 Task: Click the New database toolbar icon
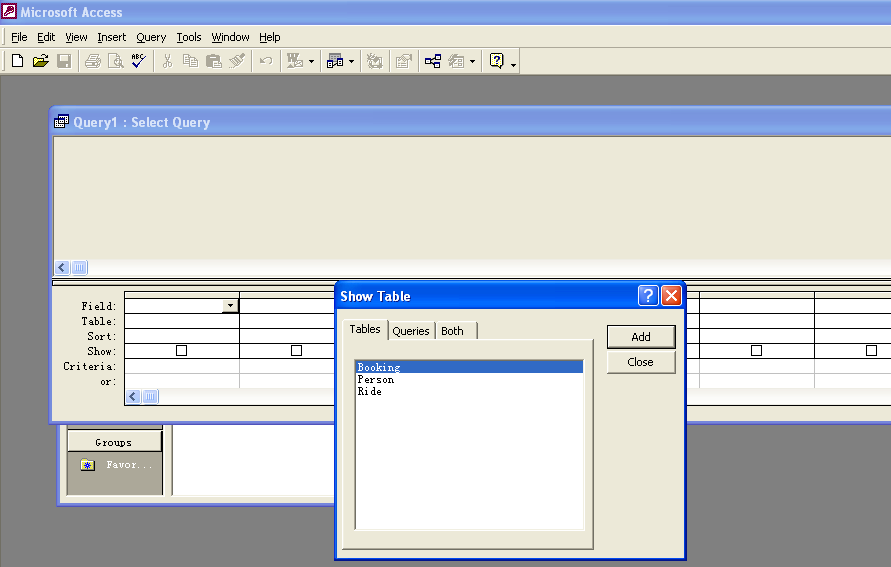[17, 61]
